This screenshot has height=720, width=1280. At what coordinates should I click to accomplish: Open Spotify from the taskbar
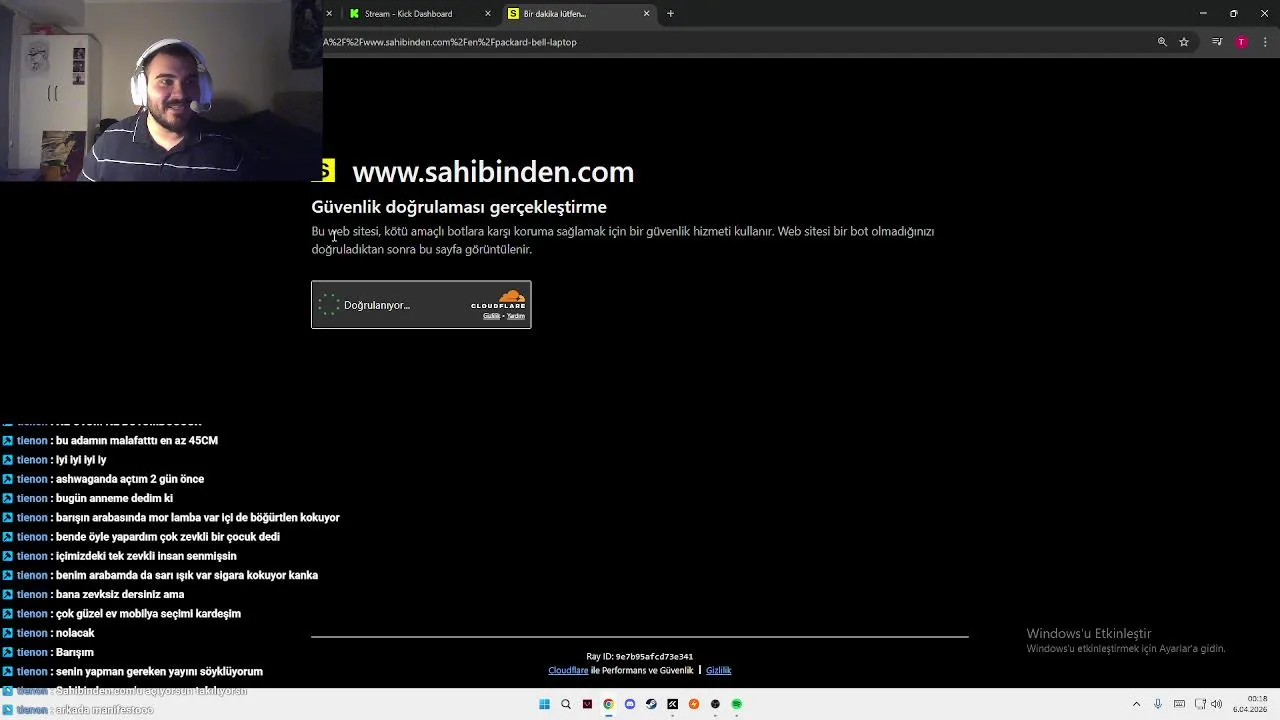pyautogui.click(x=736, y=704)
